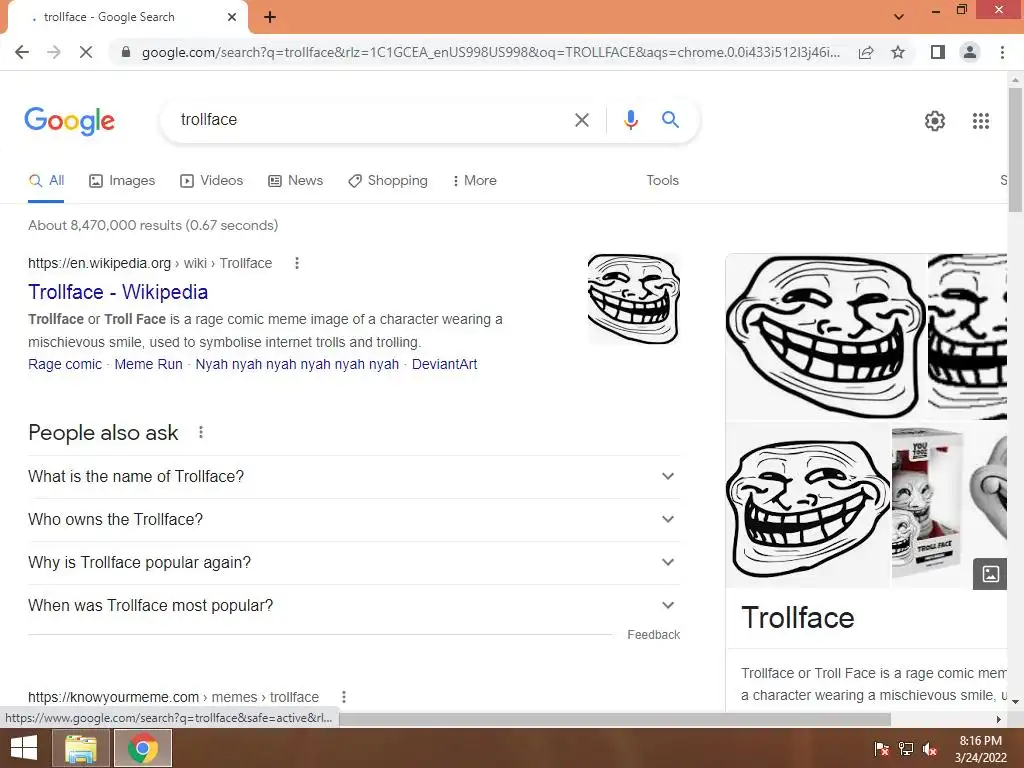1024x768 pixels.
Task: Follow the DeviantArt sublink
Action: click(x=444, y=364)
